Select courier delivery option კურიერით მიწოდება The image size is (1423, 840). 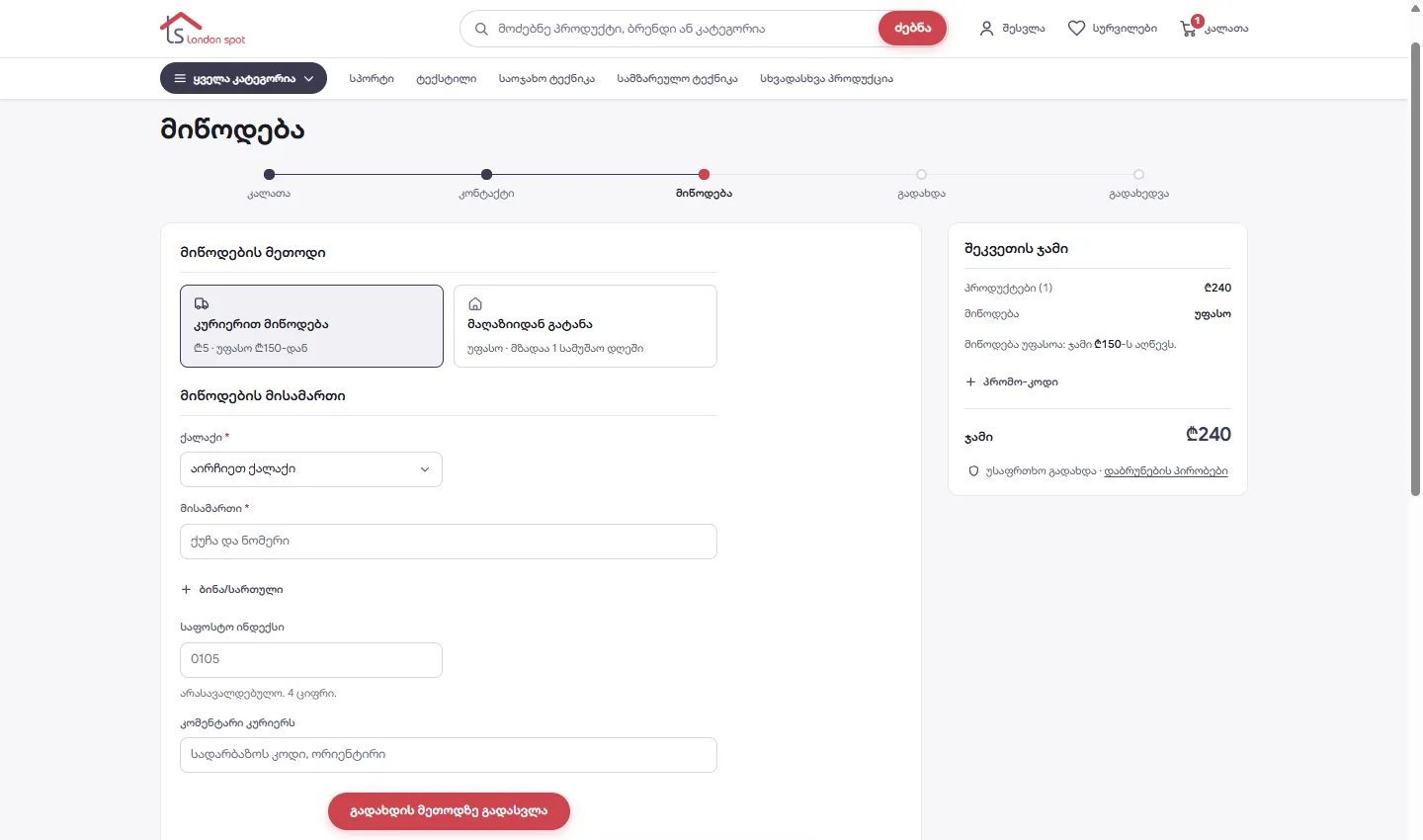311,326
